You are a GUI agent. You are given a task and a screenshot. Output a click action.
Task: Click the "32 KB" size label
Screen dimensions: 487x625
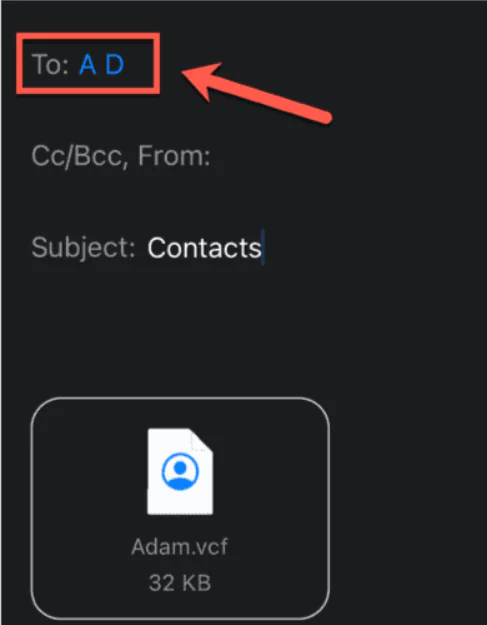coord(180,583)
